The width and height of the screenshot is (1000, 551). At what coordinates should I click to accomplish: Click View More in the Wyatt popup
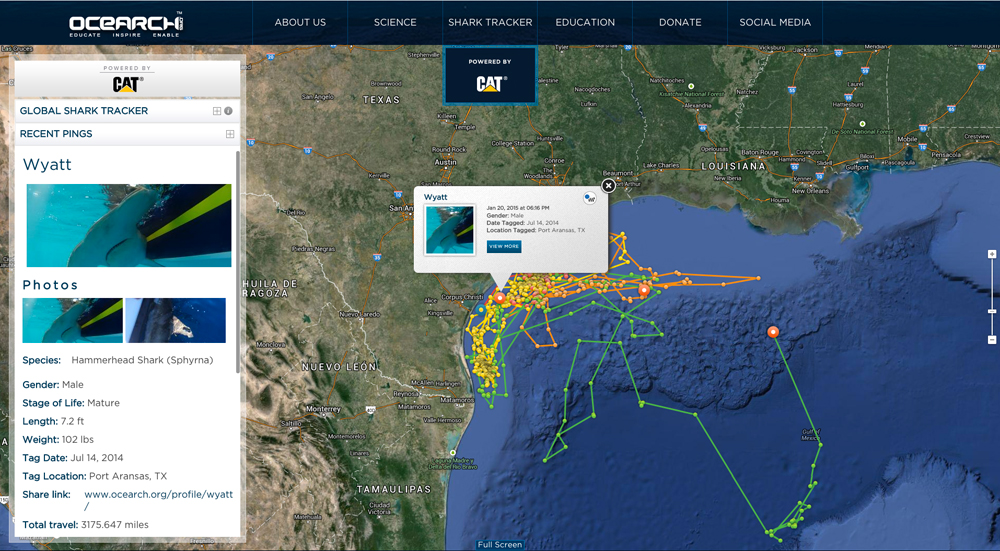coord(504,246)
